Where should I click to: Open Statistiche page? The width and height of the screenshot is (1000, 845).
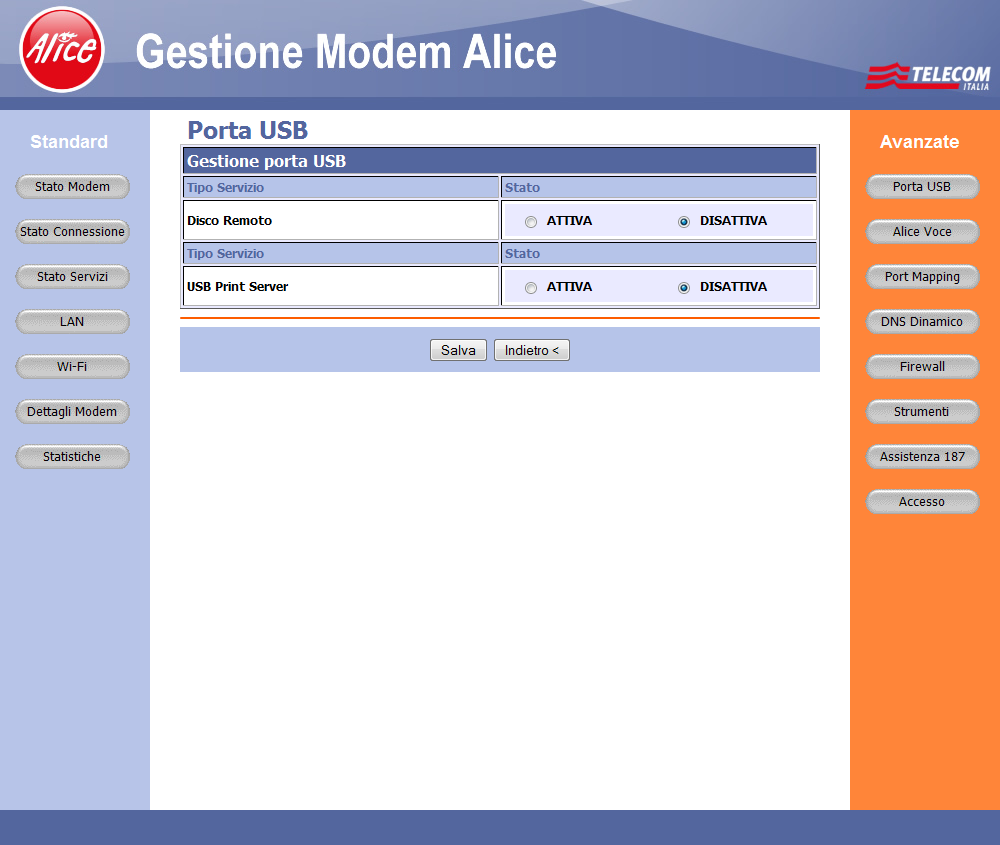click(72, 457)
